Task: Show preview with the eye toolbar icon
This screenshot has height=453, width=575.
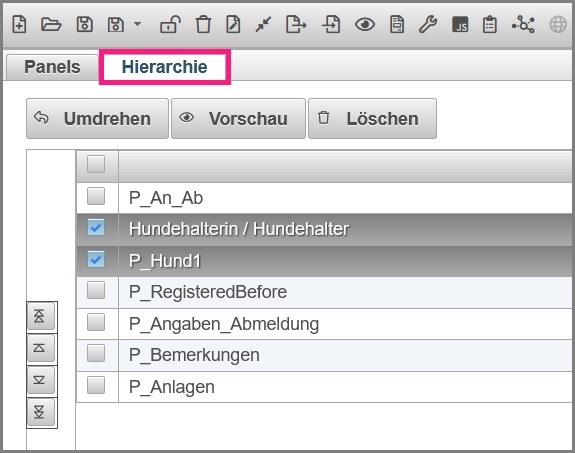Action: [365, 25]
